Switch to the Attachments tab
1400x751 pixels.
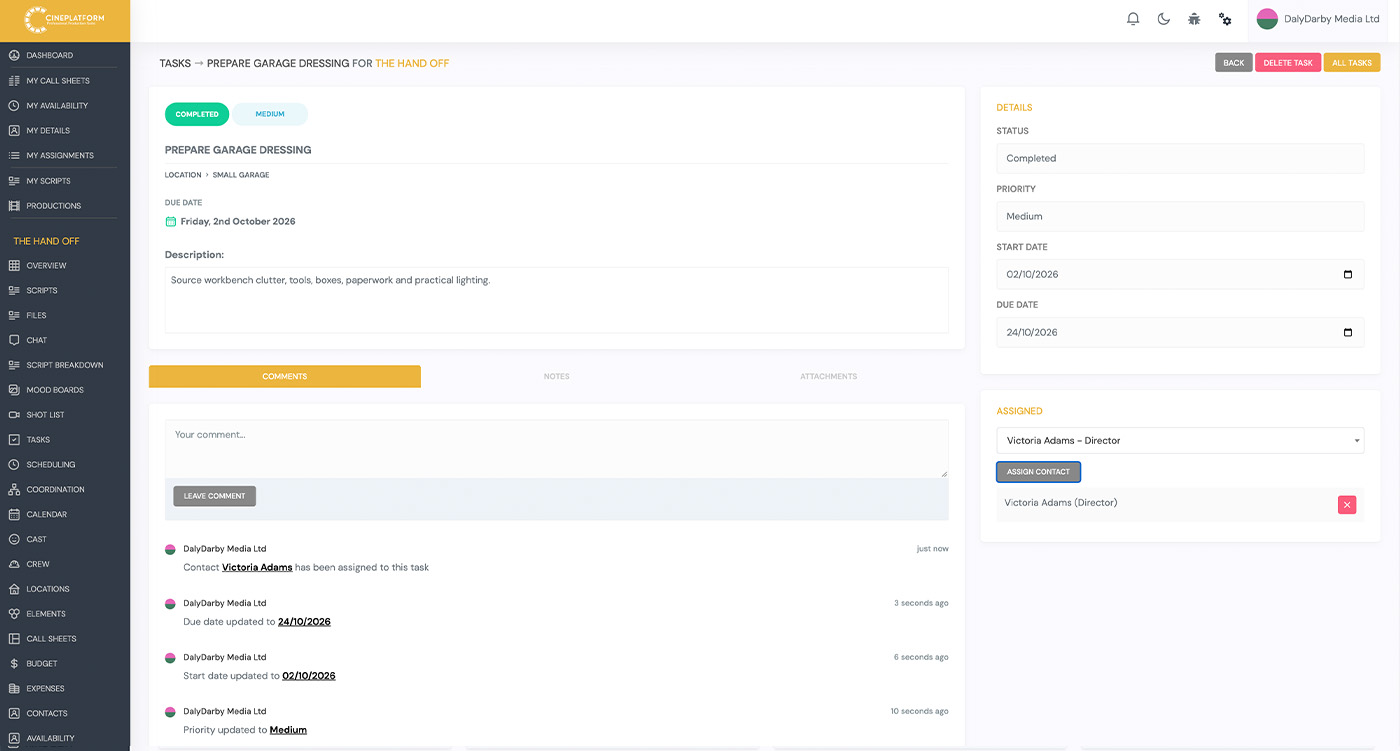click(x=829, y=377)
